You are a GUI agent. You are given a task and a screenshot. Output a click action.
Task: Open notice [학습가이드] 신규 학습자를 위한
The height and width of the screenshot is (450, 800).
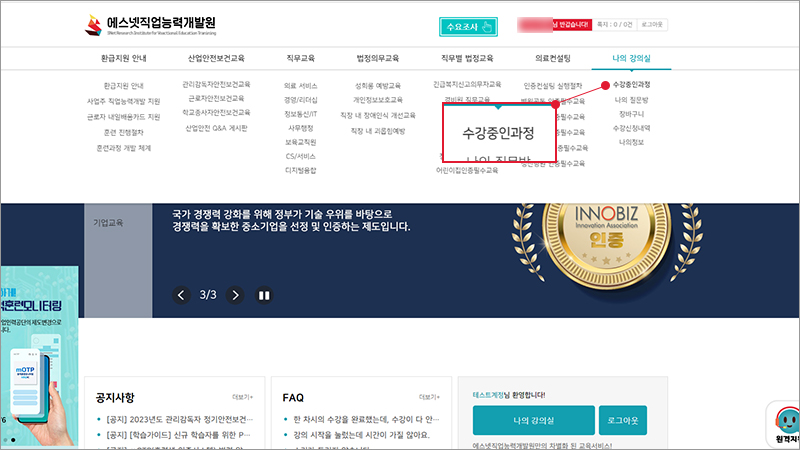point(179,435)
